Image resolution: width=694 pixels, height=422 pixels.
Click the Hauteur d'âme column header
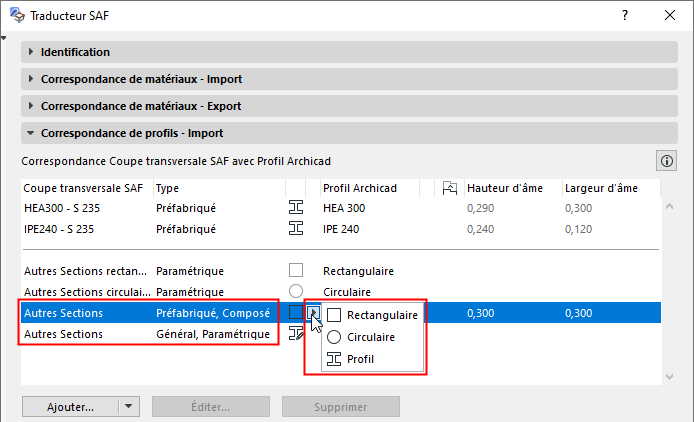513,188
